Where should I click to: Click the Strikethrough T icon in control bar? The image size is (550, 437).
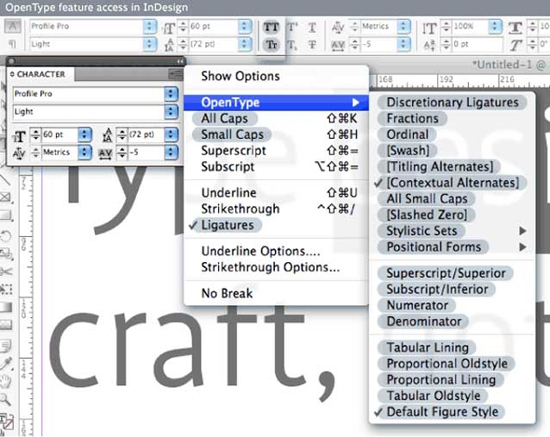click(x=312, y=45)
